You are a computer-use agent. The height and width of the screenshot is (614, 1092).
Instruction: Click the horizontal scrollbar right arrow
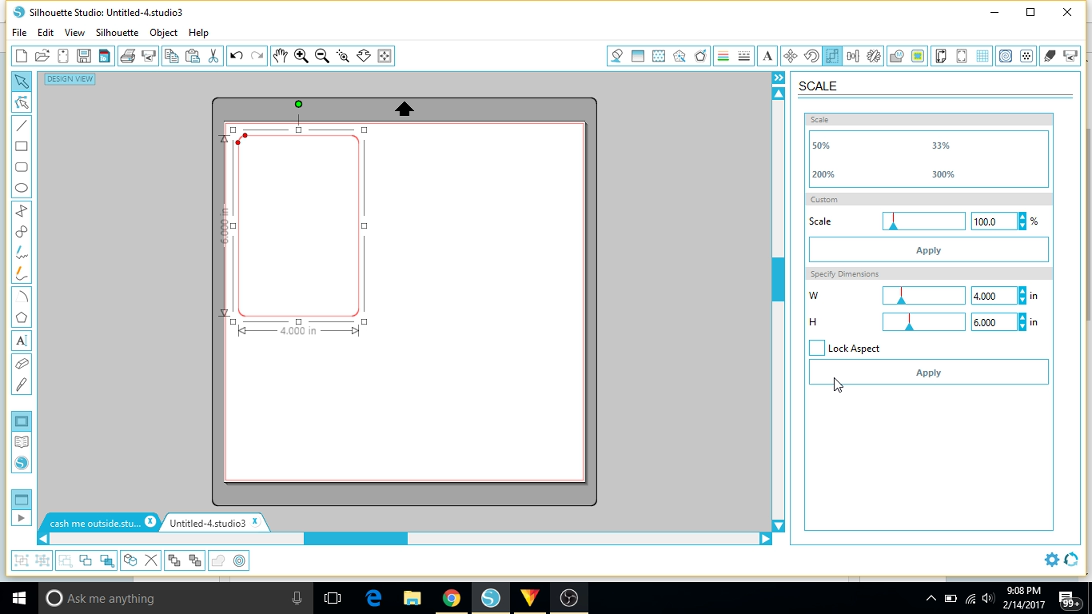765,538
